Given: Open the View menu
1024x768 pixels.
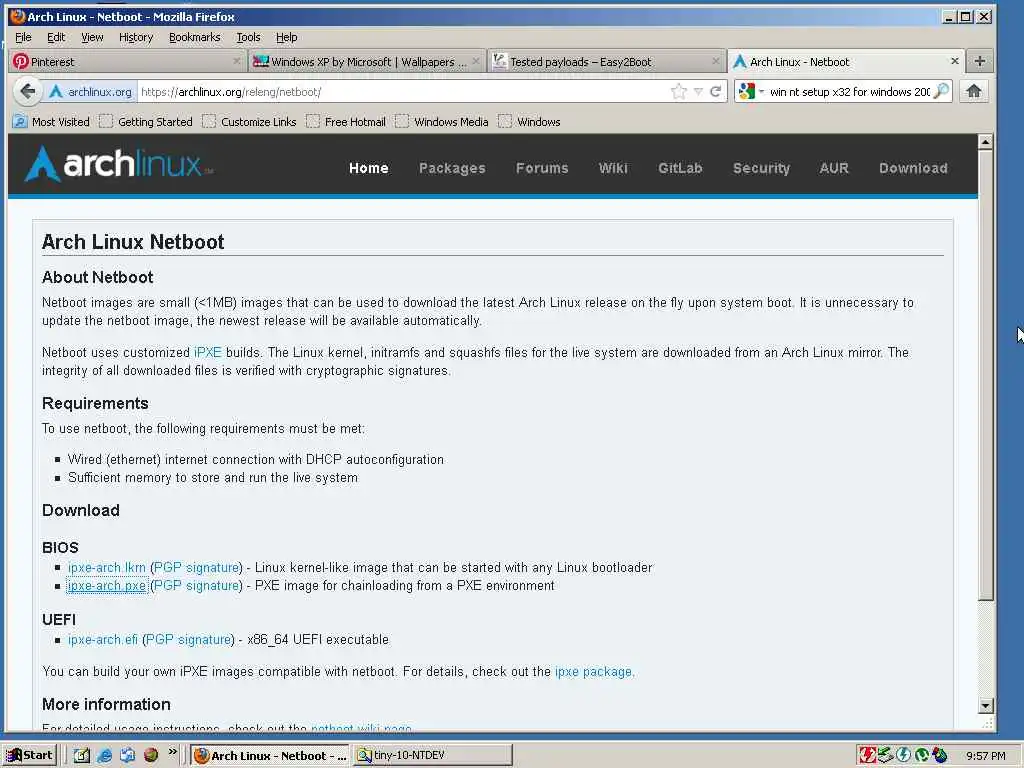Looking at the screenshot, I should coord(92,37).
